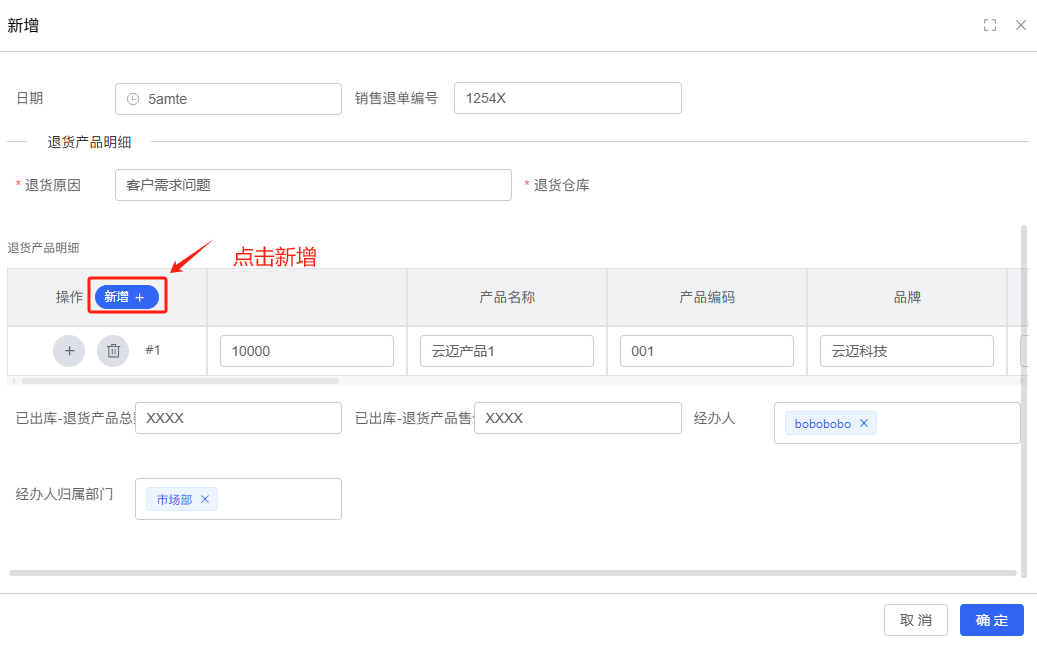
Task: Focus the 销售退单编号 input field
Action: tap(567, 98)
